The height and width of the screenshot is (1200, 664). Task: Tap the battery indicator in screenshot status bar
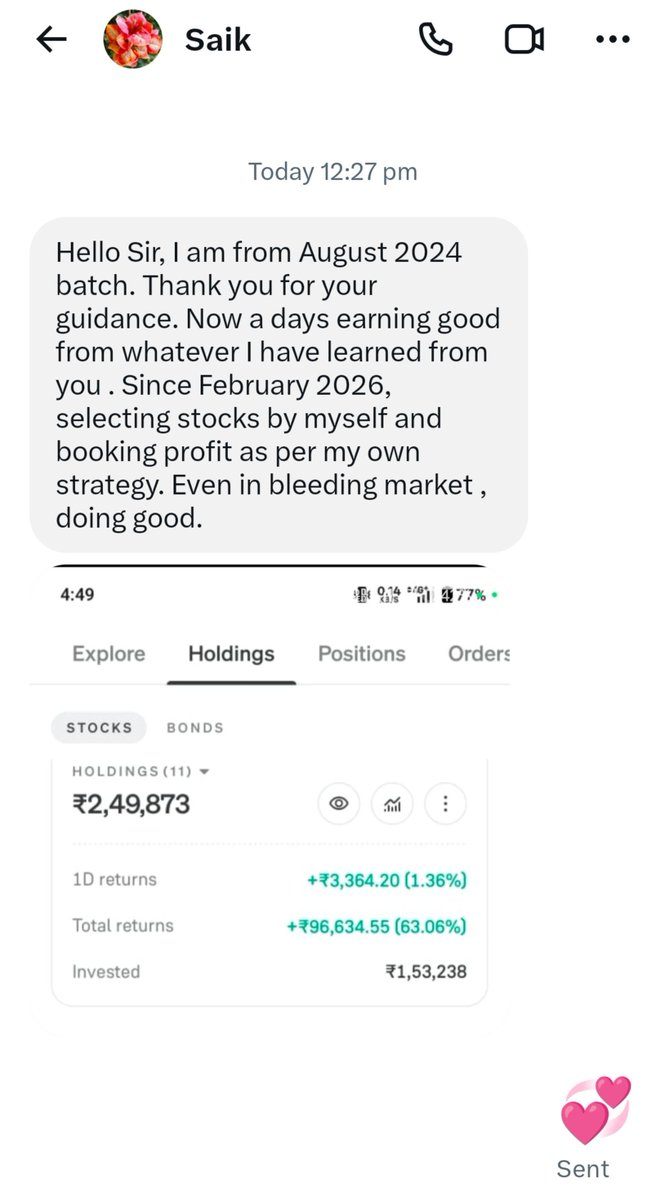(465, 595)
